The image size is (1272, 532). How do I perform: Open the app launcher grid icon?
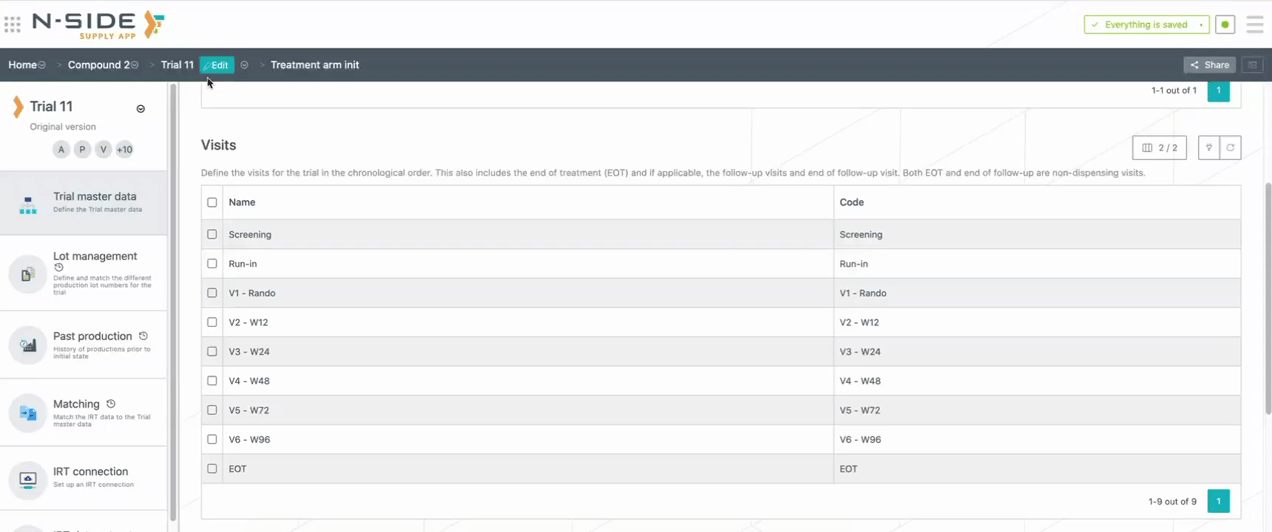12,24
